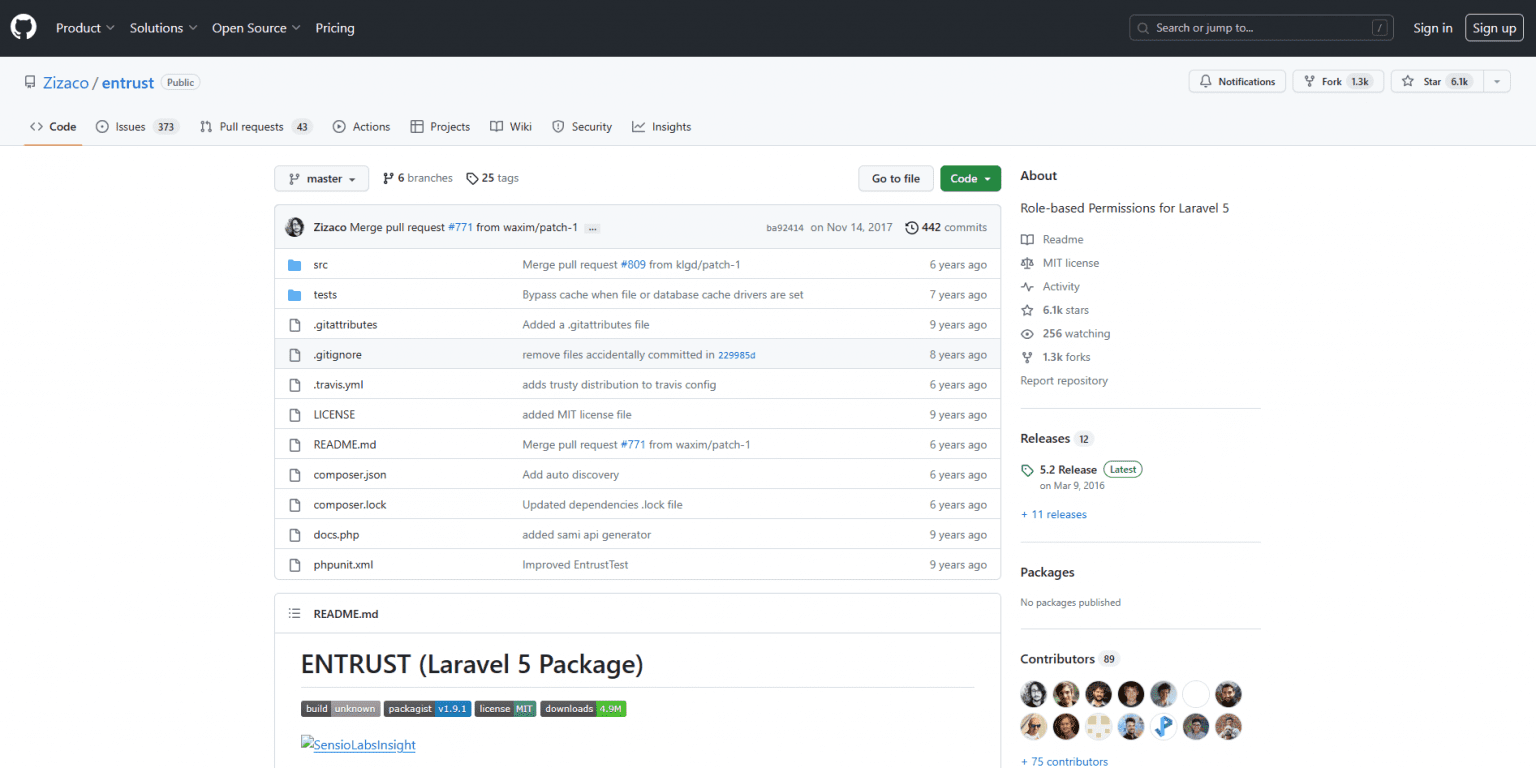Click the GitHub logo in the header
The image size is (1536, 768).
(23, 27)
